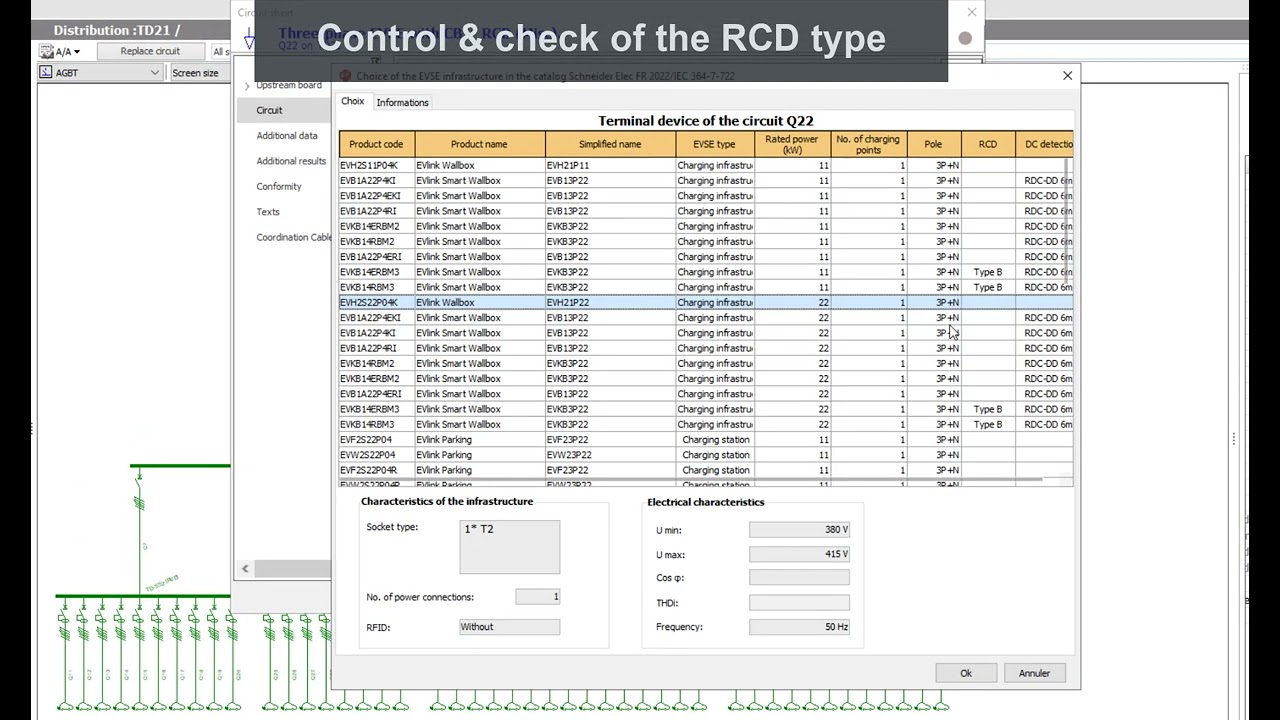This screenshot has width=1280, height=720.
Task: Select Circuit in the Circuit sheet sidebar
Action: point(269,110)
